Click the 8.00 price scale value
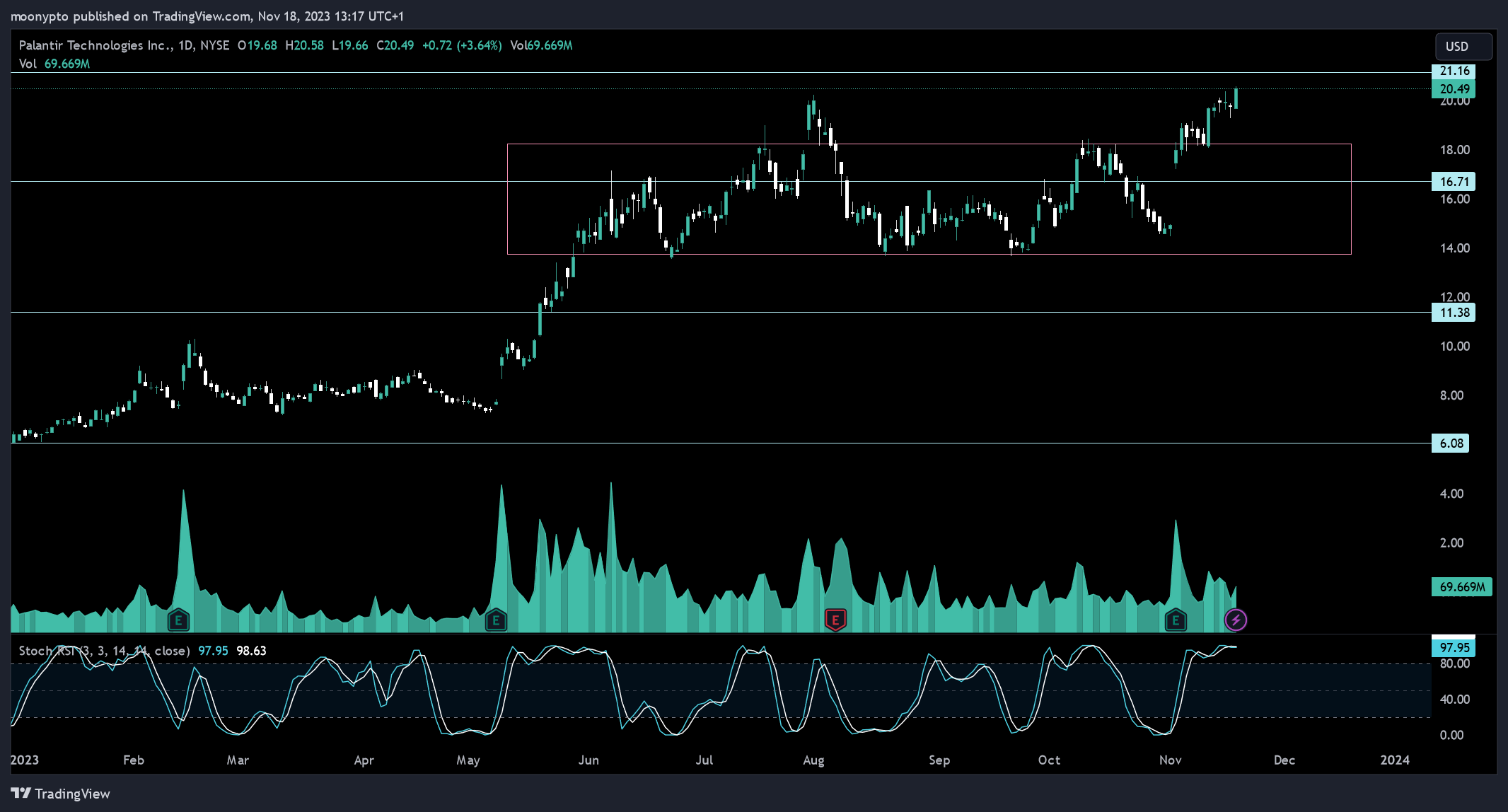This screenshot has height=812, width=1508. (x=1452, y=395)
